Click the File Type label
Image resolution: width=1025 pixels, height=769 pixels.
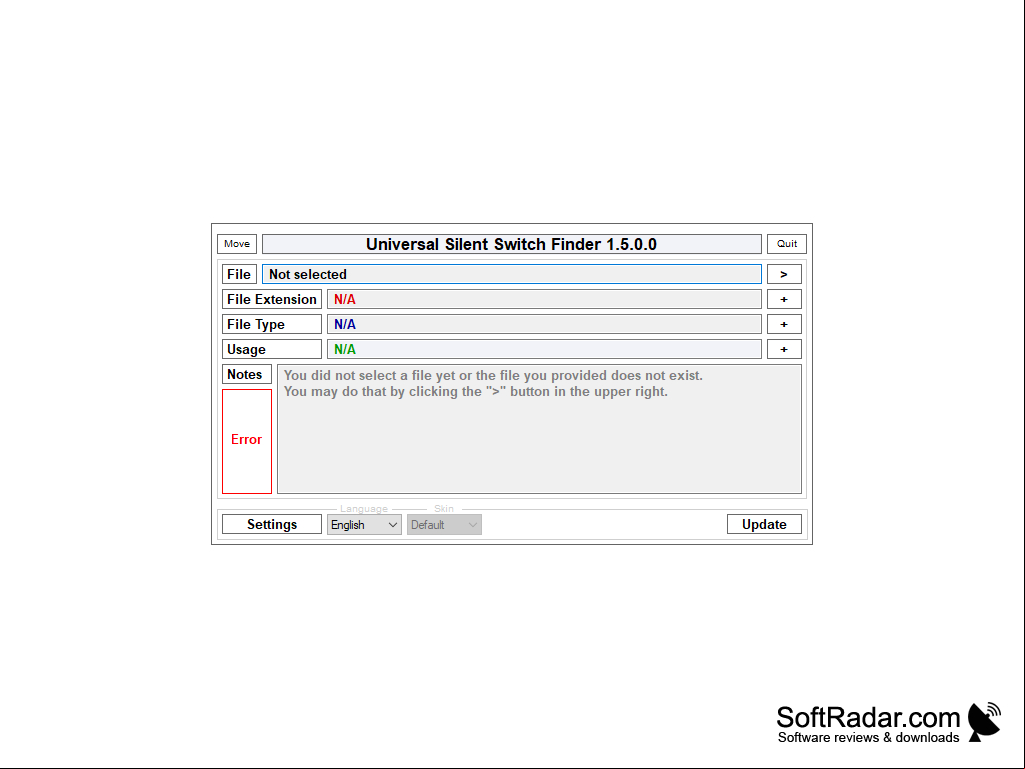[272, 324]
